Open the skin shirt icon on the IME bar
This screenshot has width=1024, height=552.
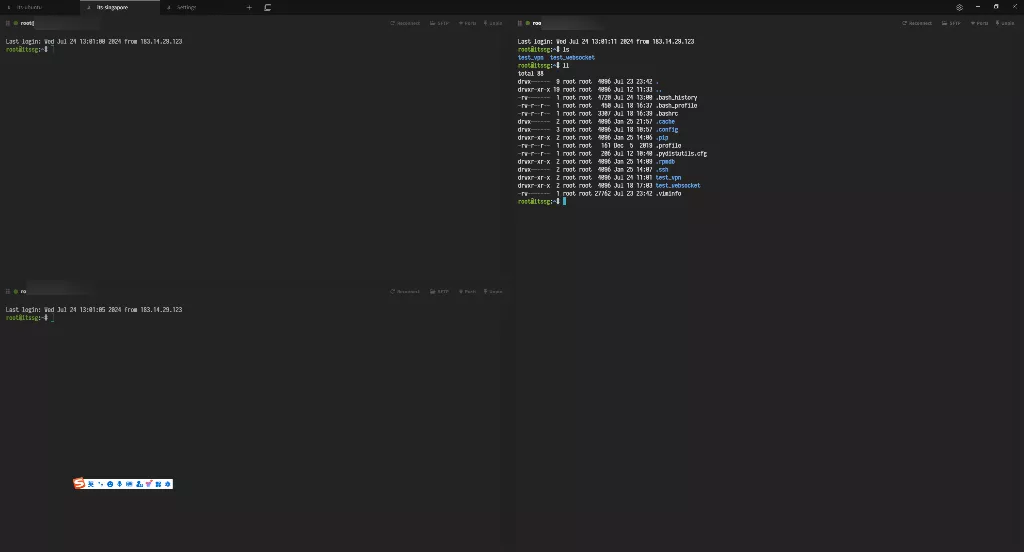click(x=148, y=484)
